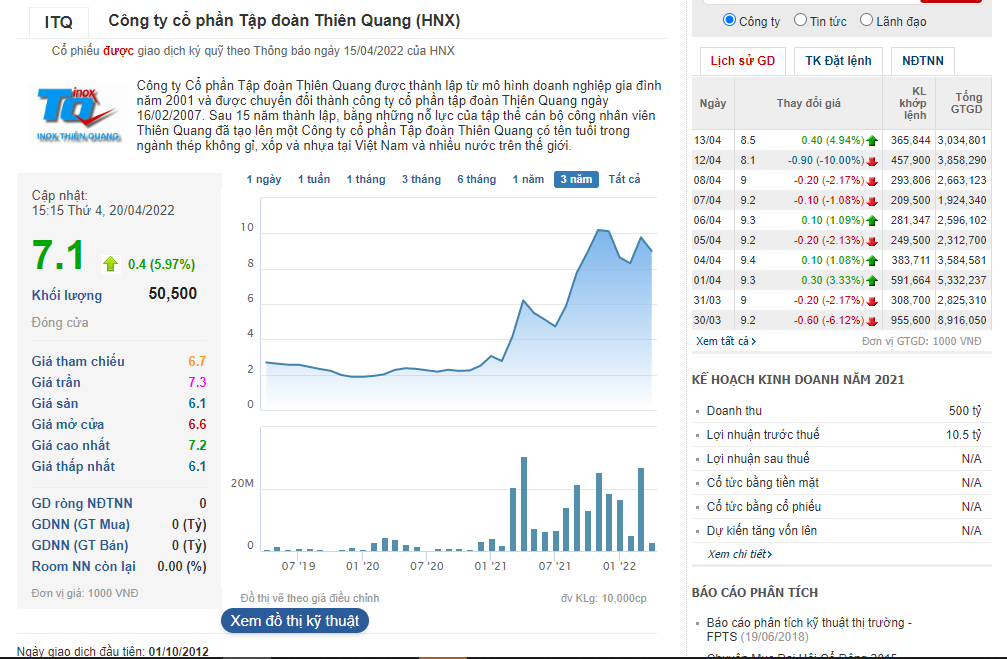Click green up arrow in 06/04 row
1007x659 pixels.
[871, 220]
